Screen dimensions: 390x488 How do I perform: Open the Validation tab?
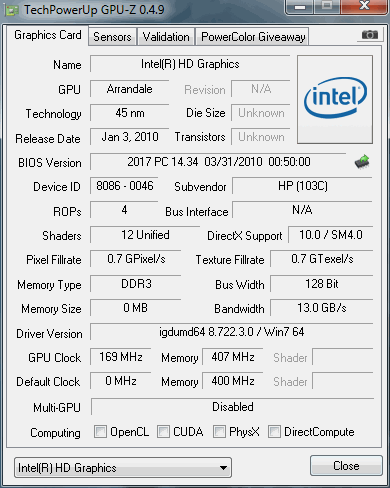coord(166,37)
